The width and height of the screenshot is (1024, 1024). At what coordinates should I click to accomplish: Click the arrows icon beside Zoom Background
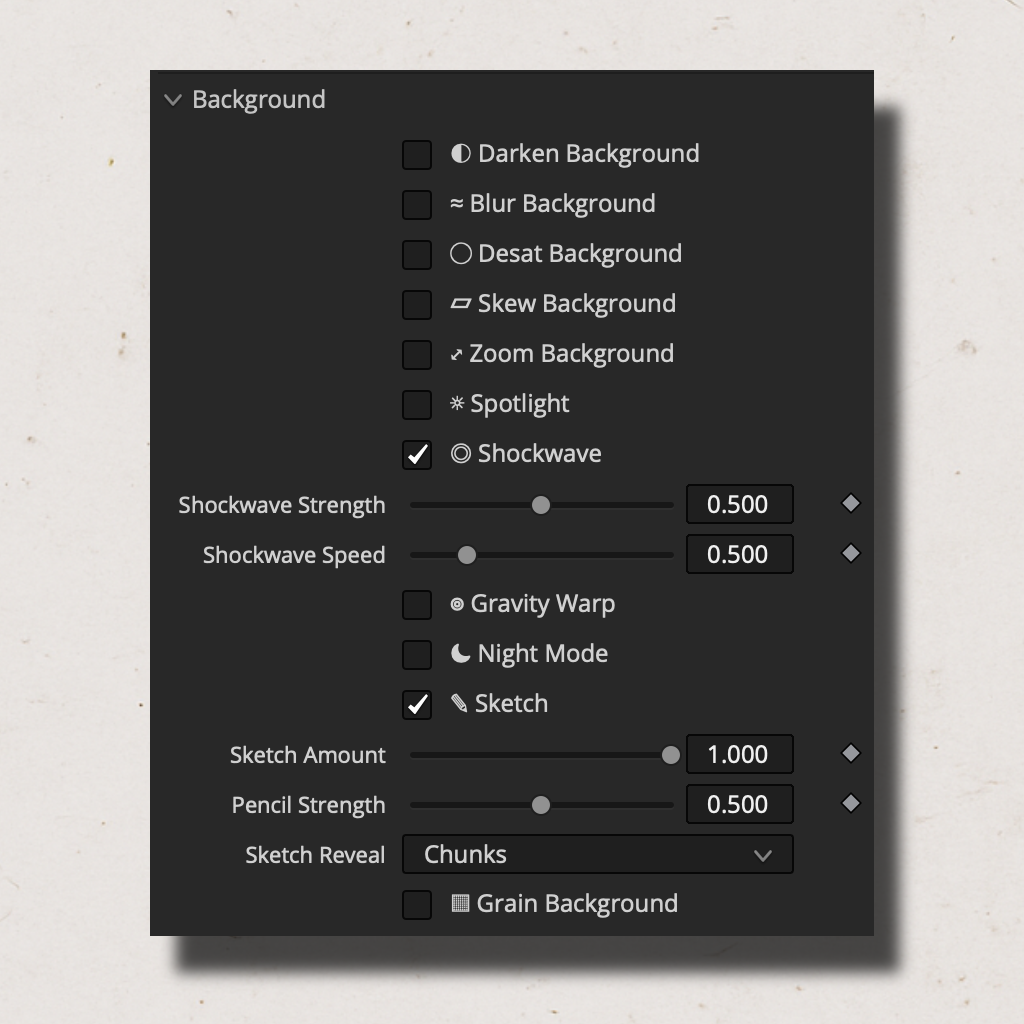456,355
